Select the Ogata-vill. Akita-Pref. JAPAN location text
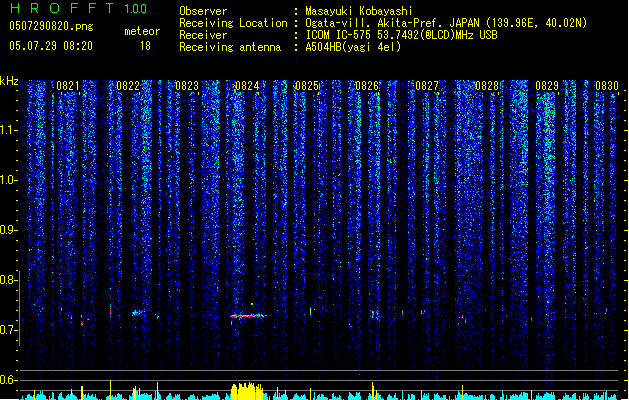 coord(446,23)
